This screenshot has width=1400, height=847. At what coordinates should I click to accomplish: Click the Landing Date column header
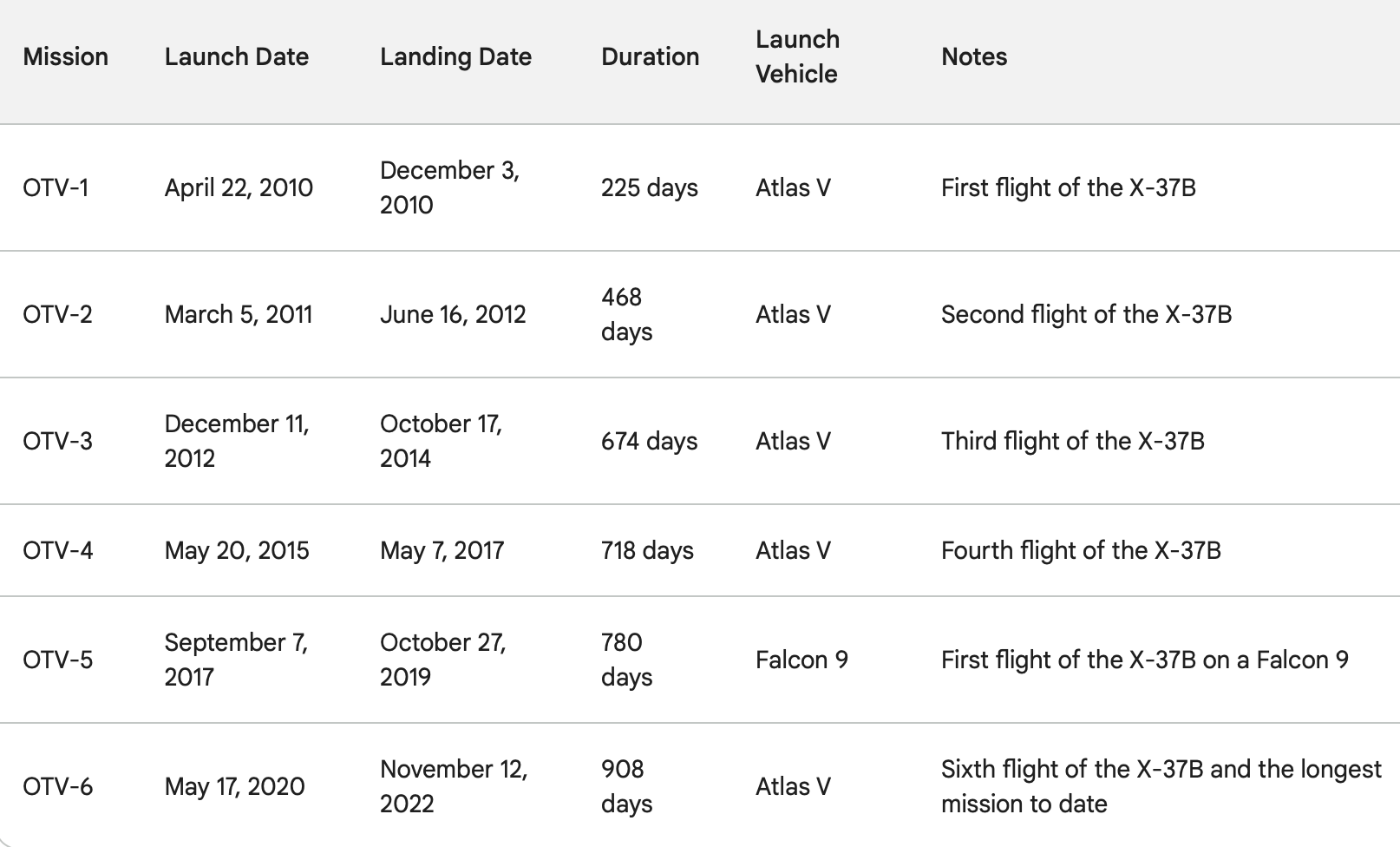click(x=455, y=57)
